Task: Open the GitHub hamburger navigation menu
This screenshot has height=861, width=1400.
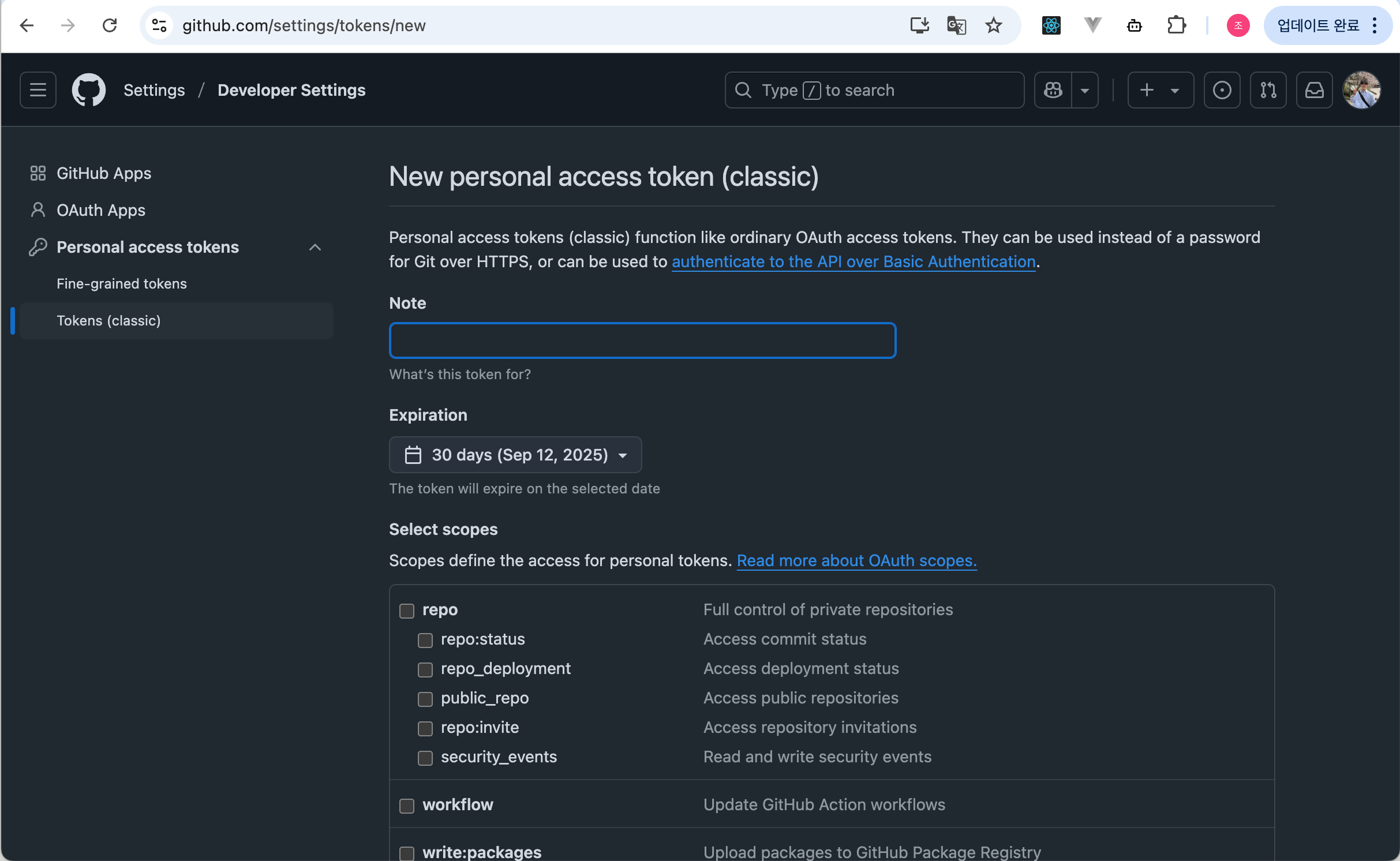Action: pyautogui.click(x=38, y=90)
